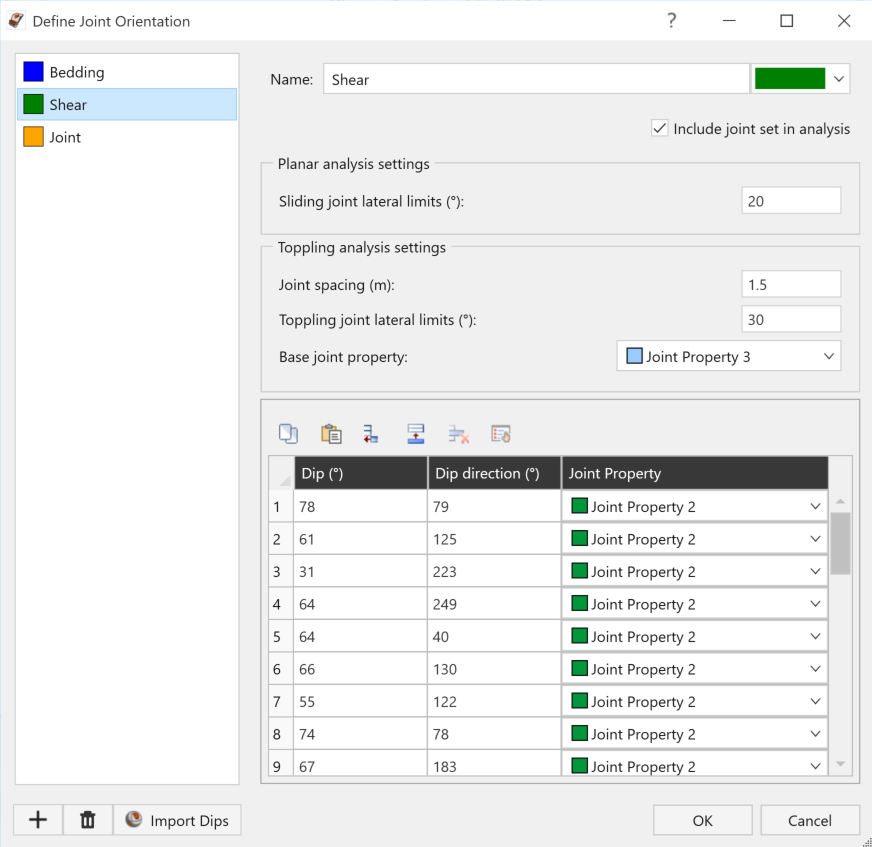Click the green color swatch beside Name

point(790,79)
